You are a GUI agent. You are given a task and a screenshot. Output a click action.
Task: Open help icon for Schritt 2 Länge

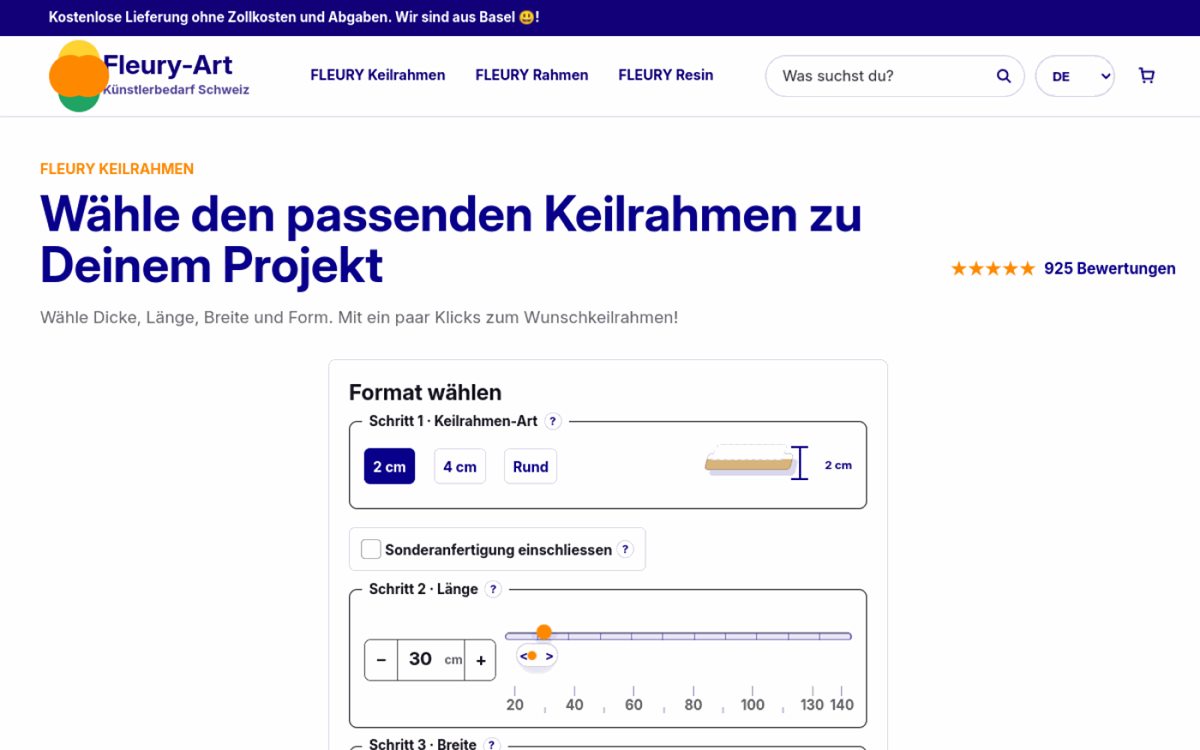tap(493, 589)
